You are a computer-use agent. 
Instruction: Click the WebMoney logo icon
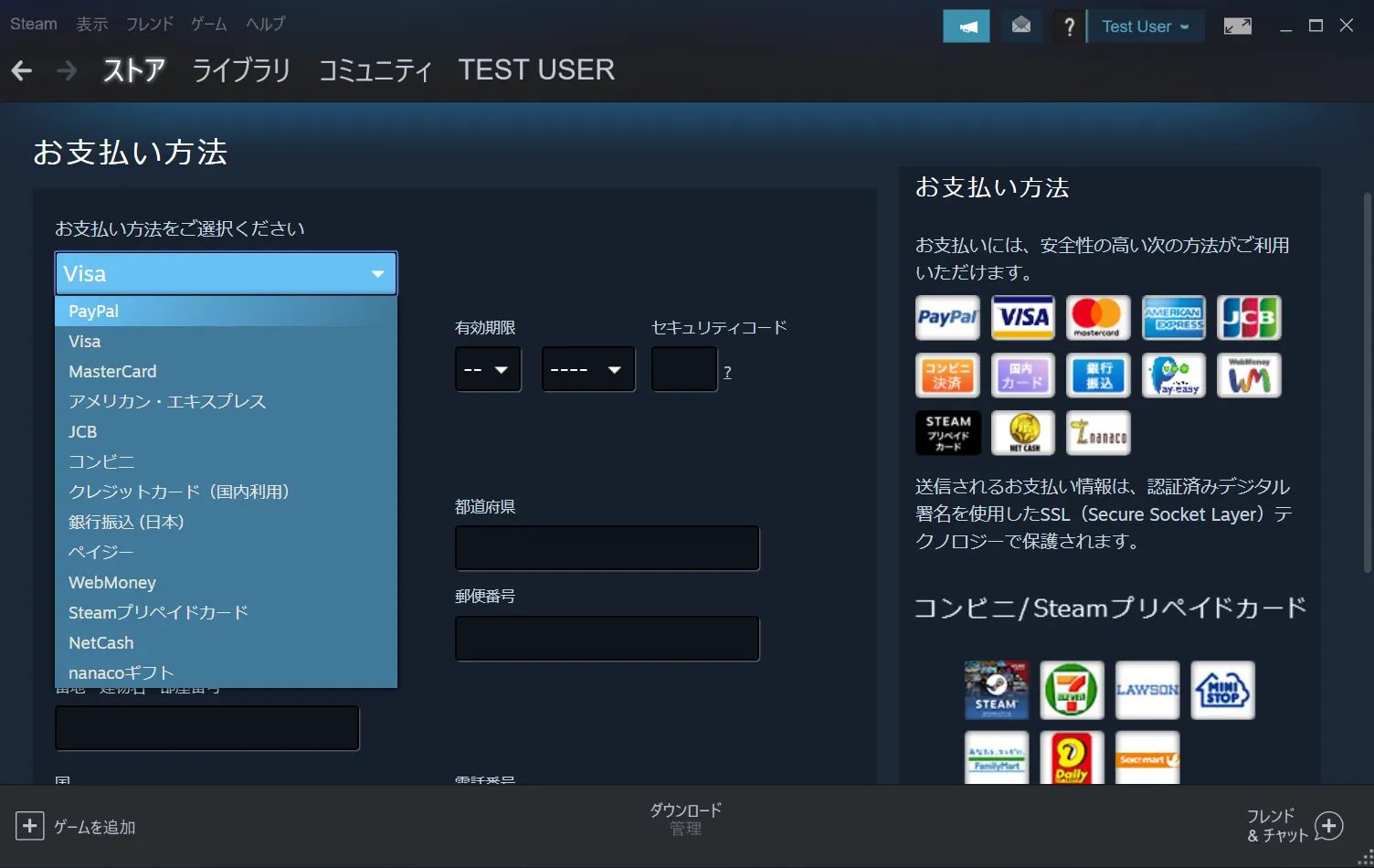(x=1249, y=376)
